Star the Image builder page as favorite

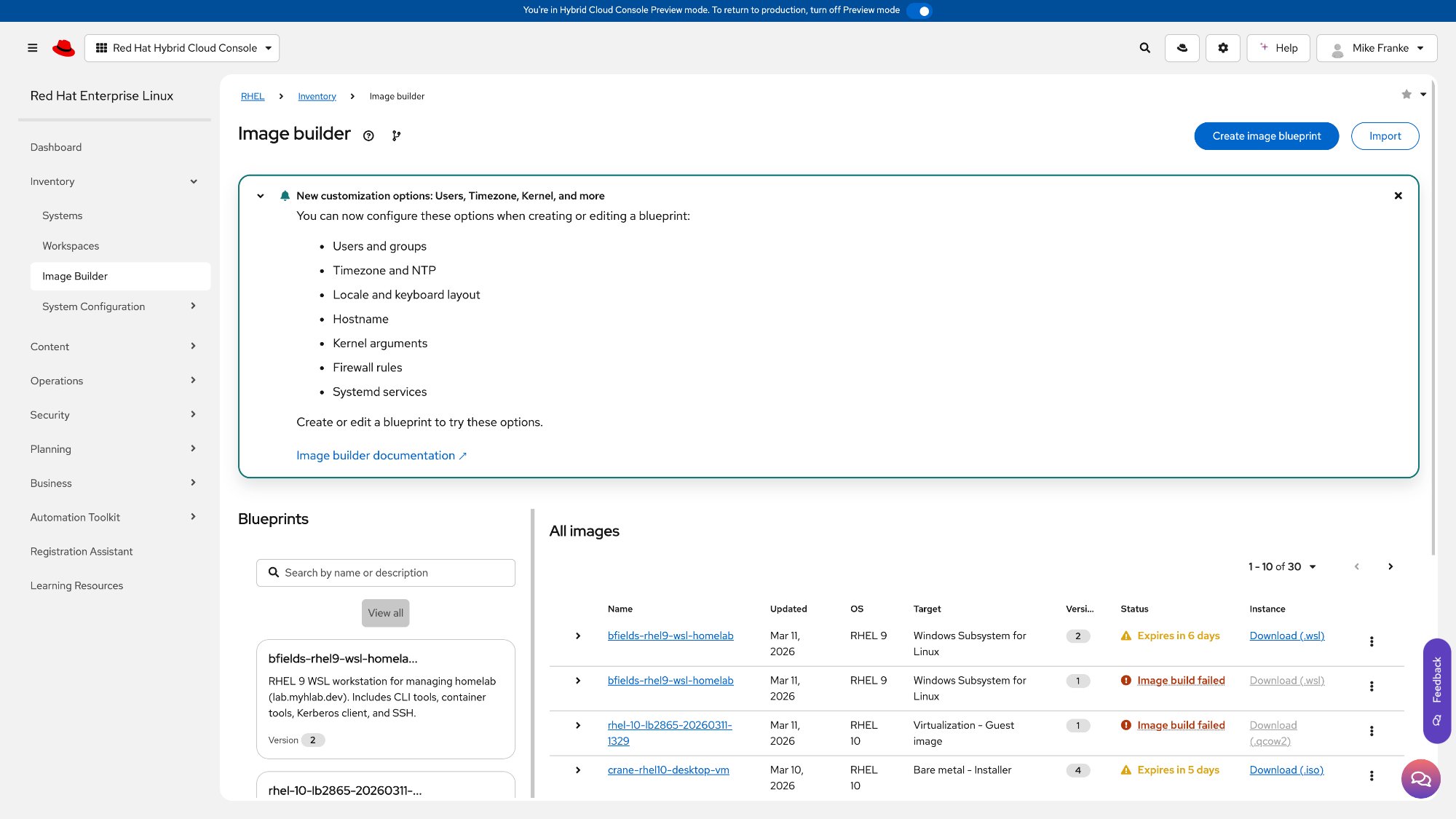point(1406,94)
